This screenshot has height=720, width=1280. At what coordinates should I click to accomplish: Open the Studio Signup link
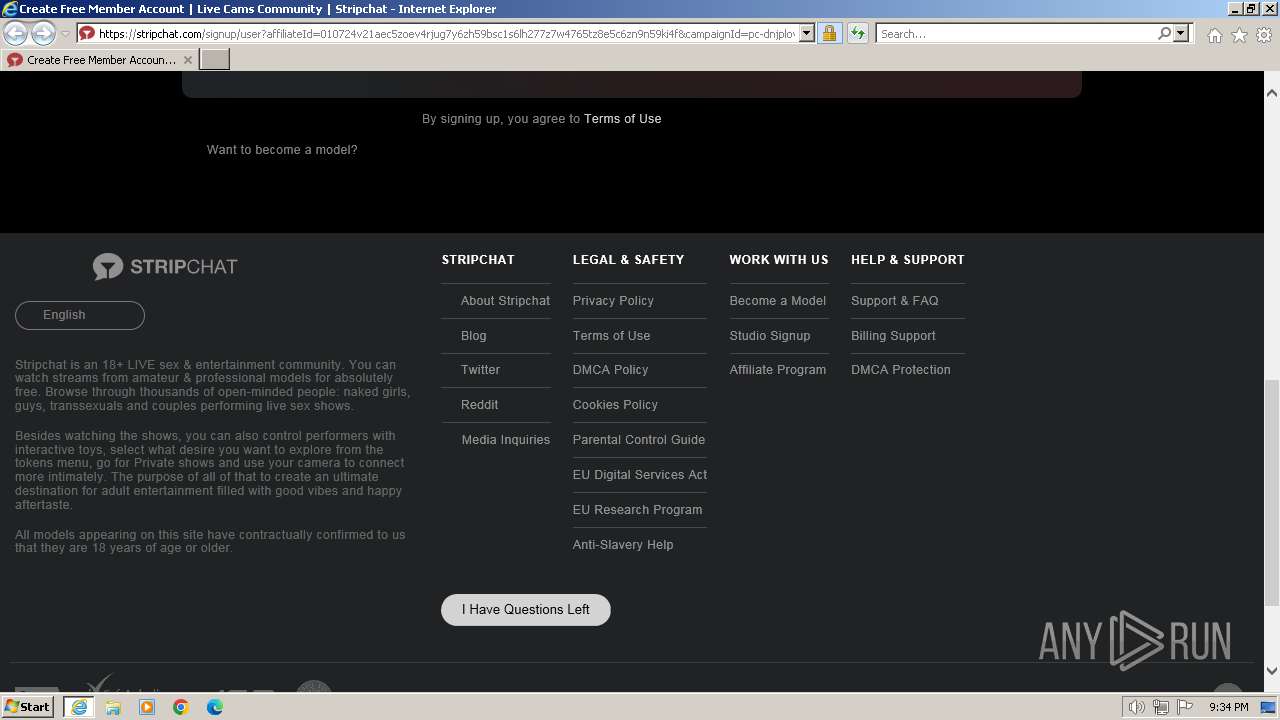click(x=770, y=336)
